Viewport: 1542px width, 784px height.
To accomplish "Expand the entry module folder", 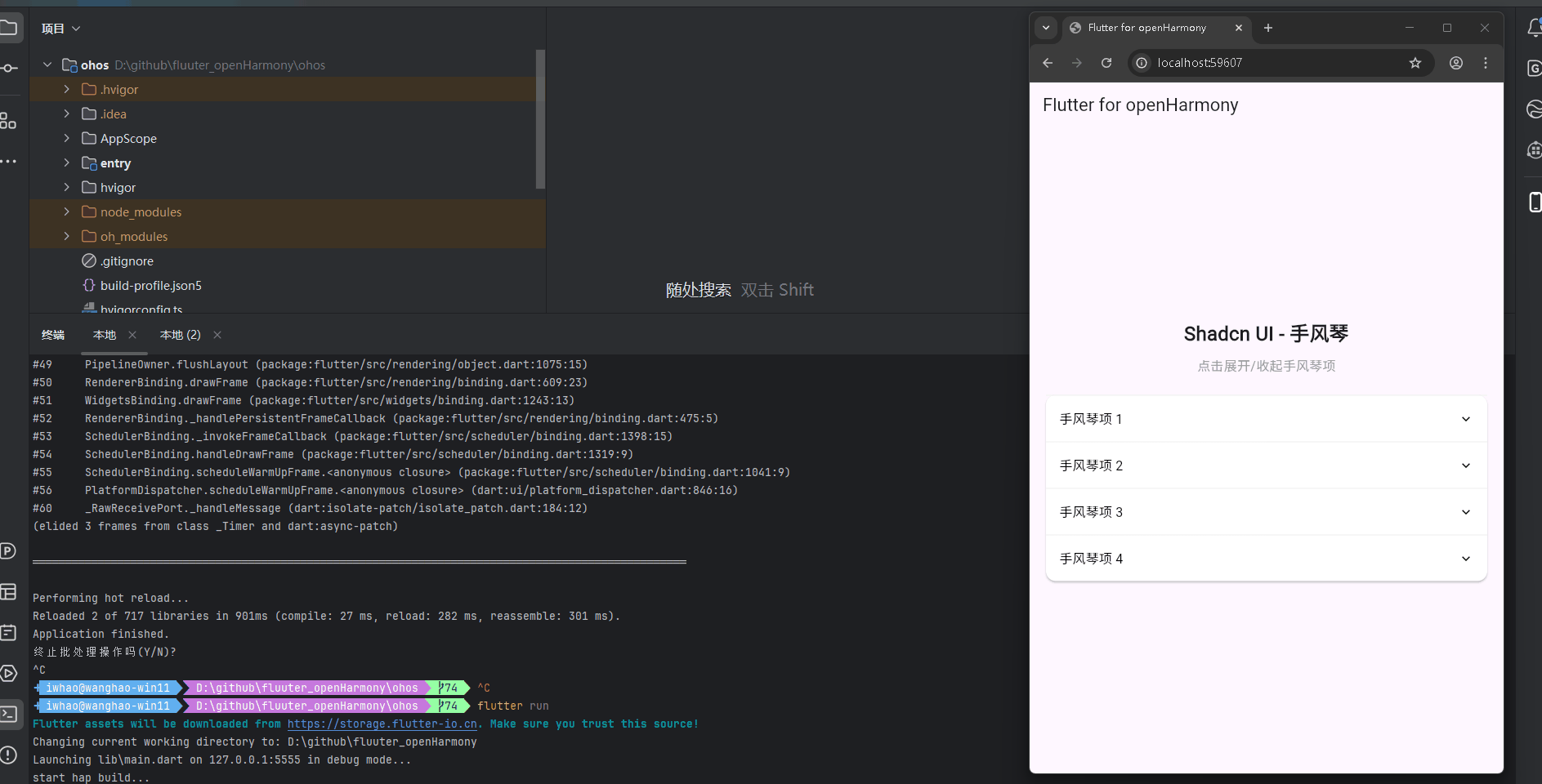I will coord(67,163).
